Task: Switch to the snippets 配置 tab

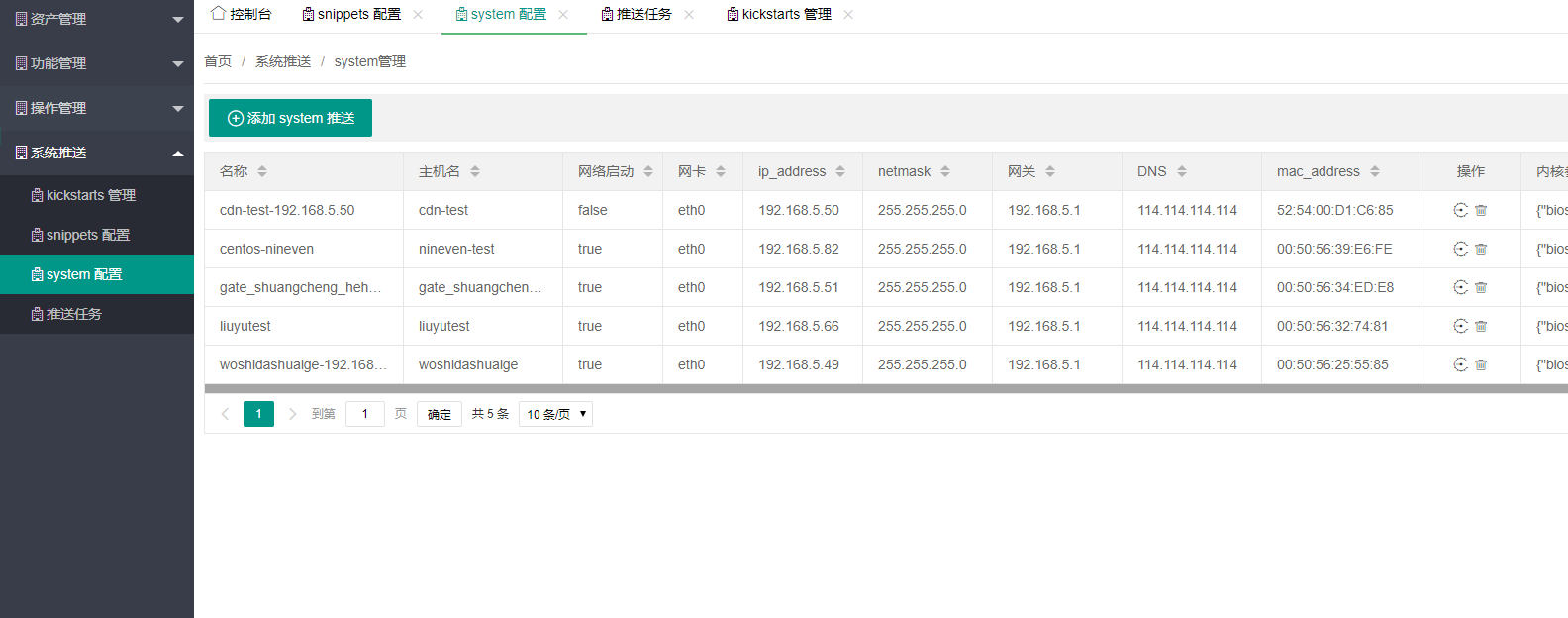Action: click(351, 14)
